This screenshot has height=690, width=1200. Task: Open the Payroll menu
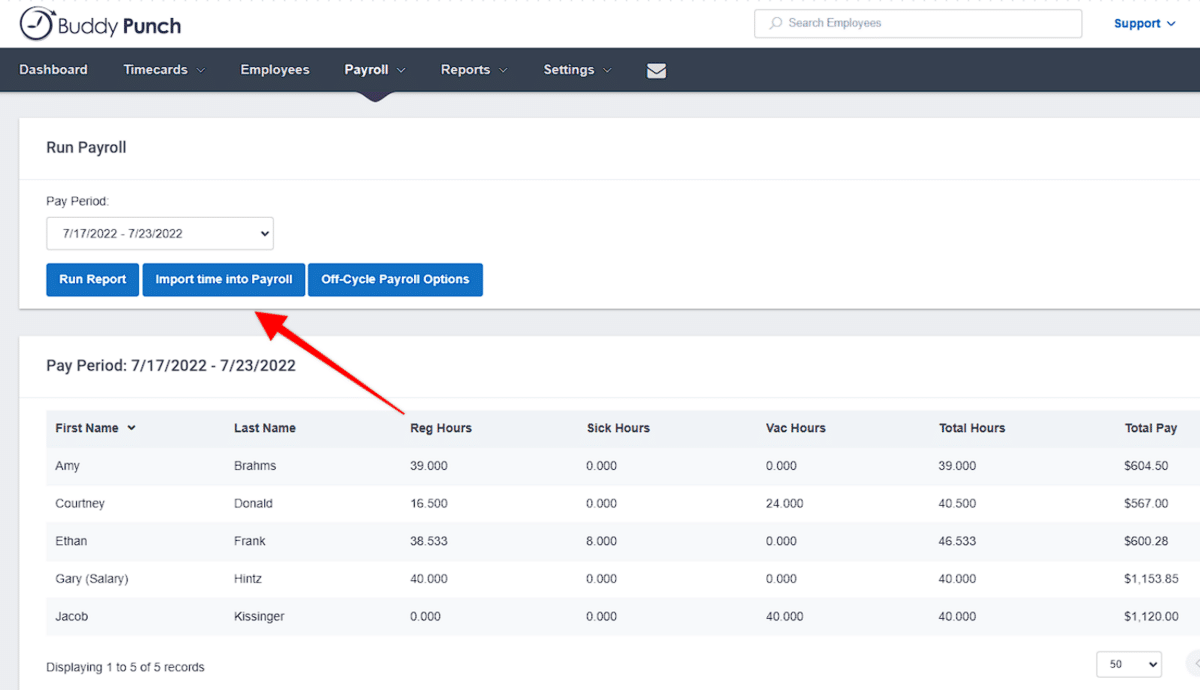tap(375, 70)
